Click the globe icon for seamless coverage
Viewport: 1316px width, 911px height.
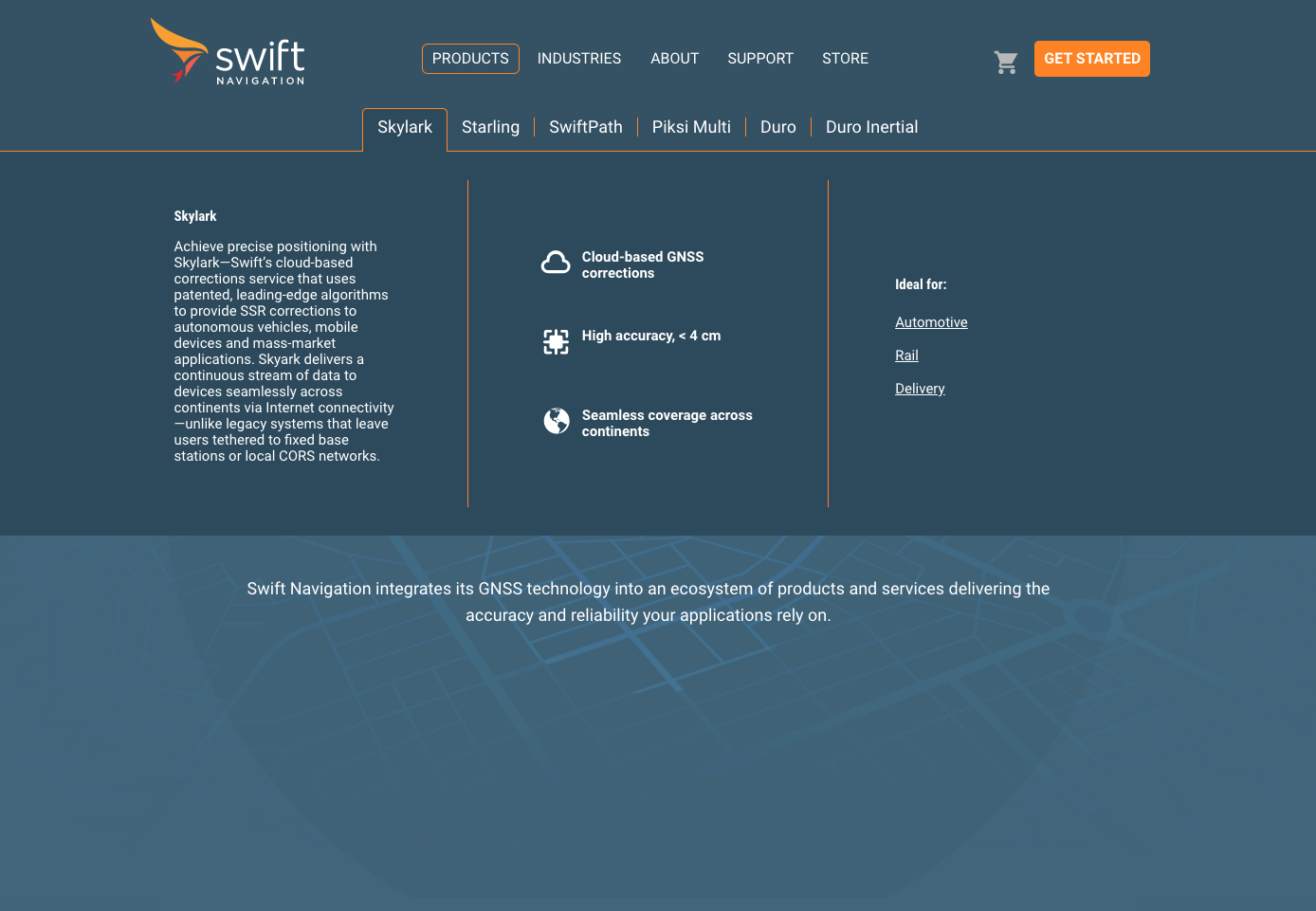tap(557, 420)
